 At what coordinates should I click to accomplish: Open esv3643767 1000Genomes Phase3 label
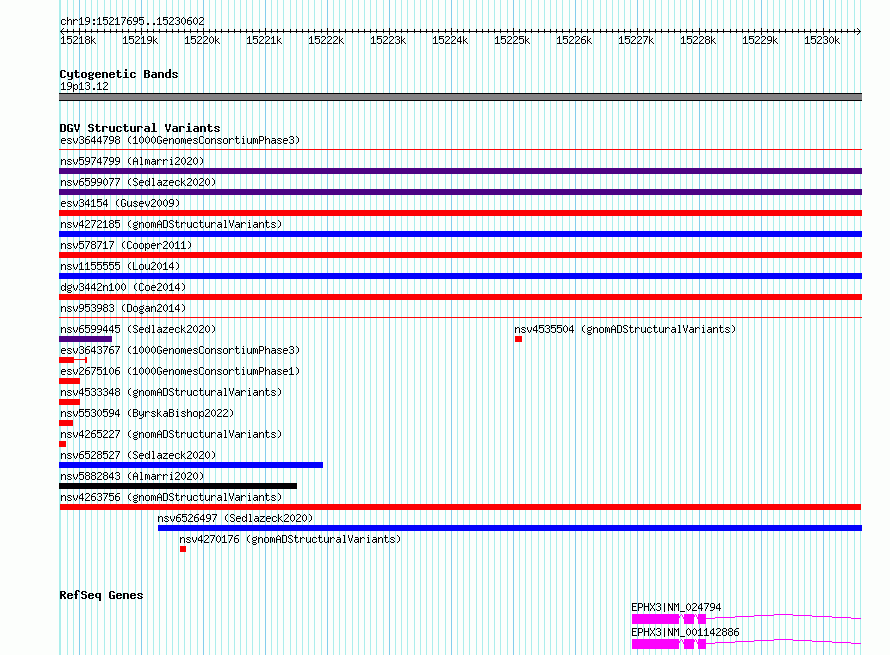point(180,350)
